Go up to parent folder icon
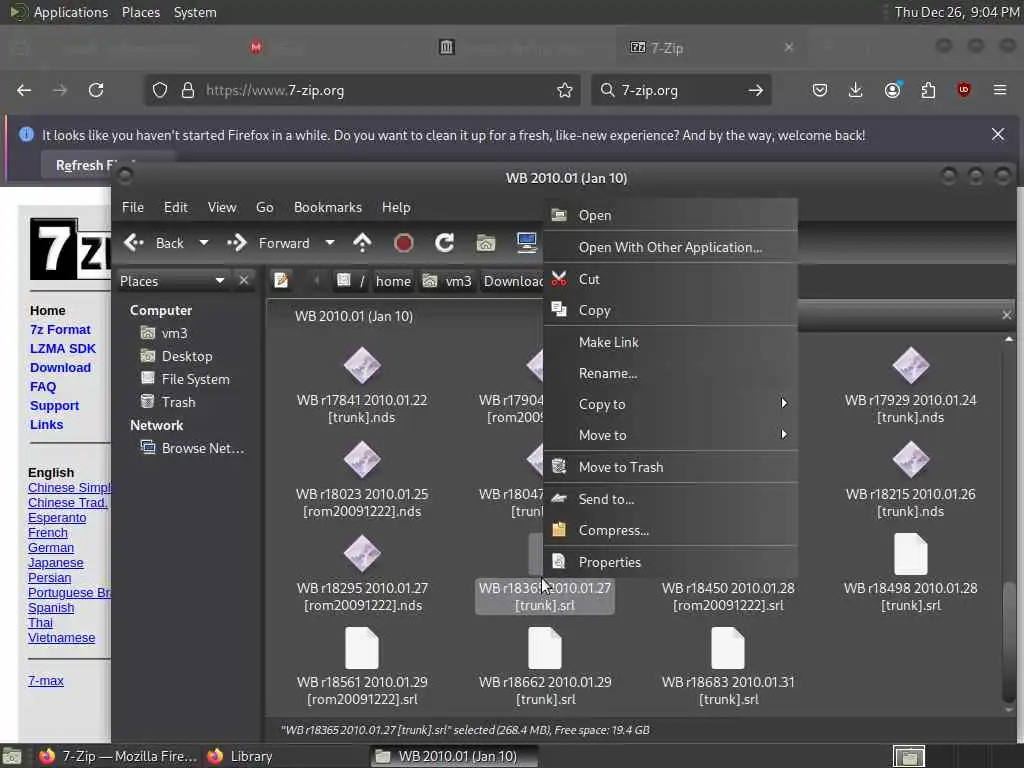The height and width of the screenshot is (768, 1024). coord(362,243)
